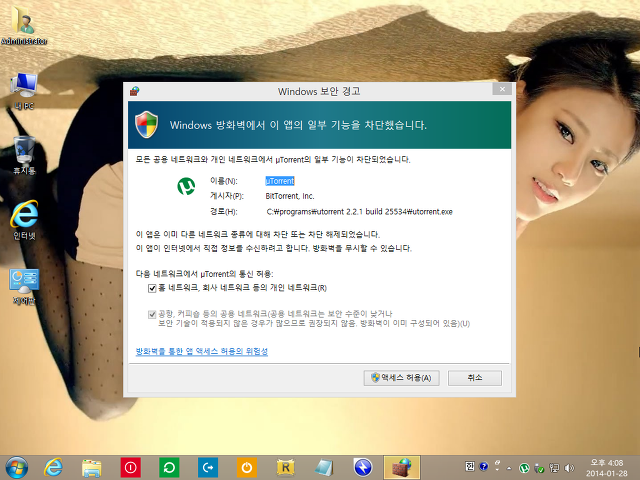Click the green restart taskbar icon
The image size is (640, 480).
(169, 468)
